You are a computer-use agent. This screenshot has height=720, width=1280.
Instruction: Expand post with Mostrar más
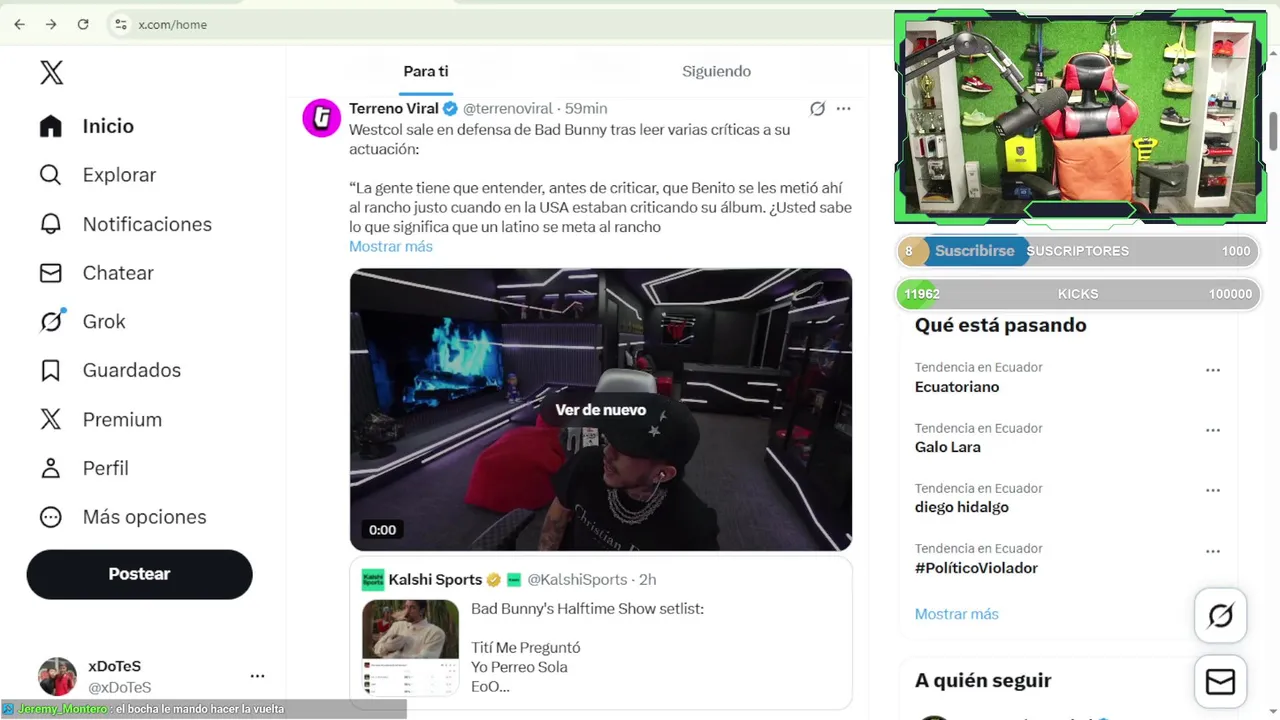pyautogui.click(x=391, y=246)
